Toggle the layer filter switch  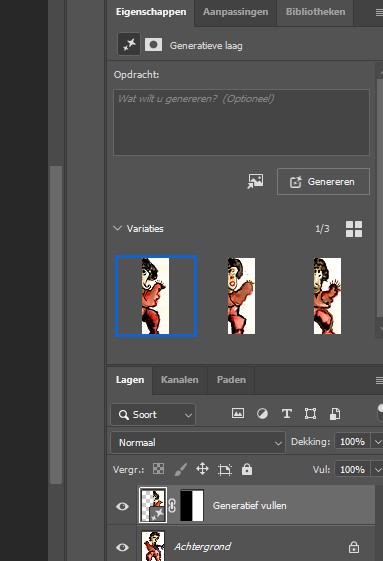(380, 412)
